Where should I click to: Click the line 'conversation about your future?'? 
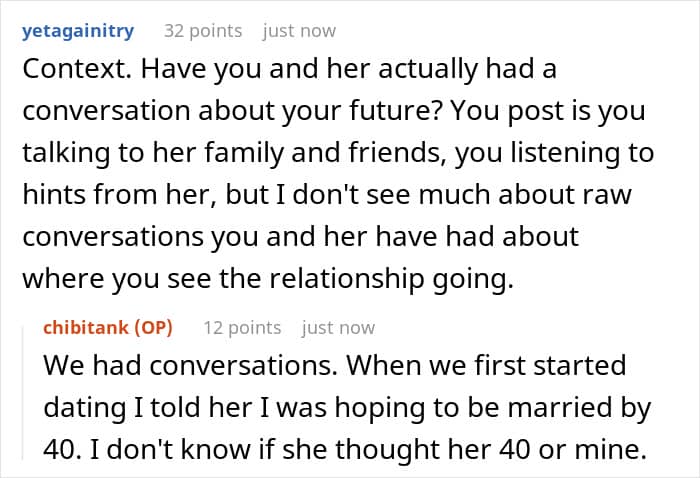[232, 111]
